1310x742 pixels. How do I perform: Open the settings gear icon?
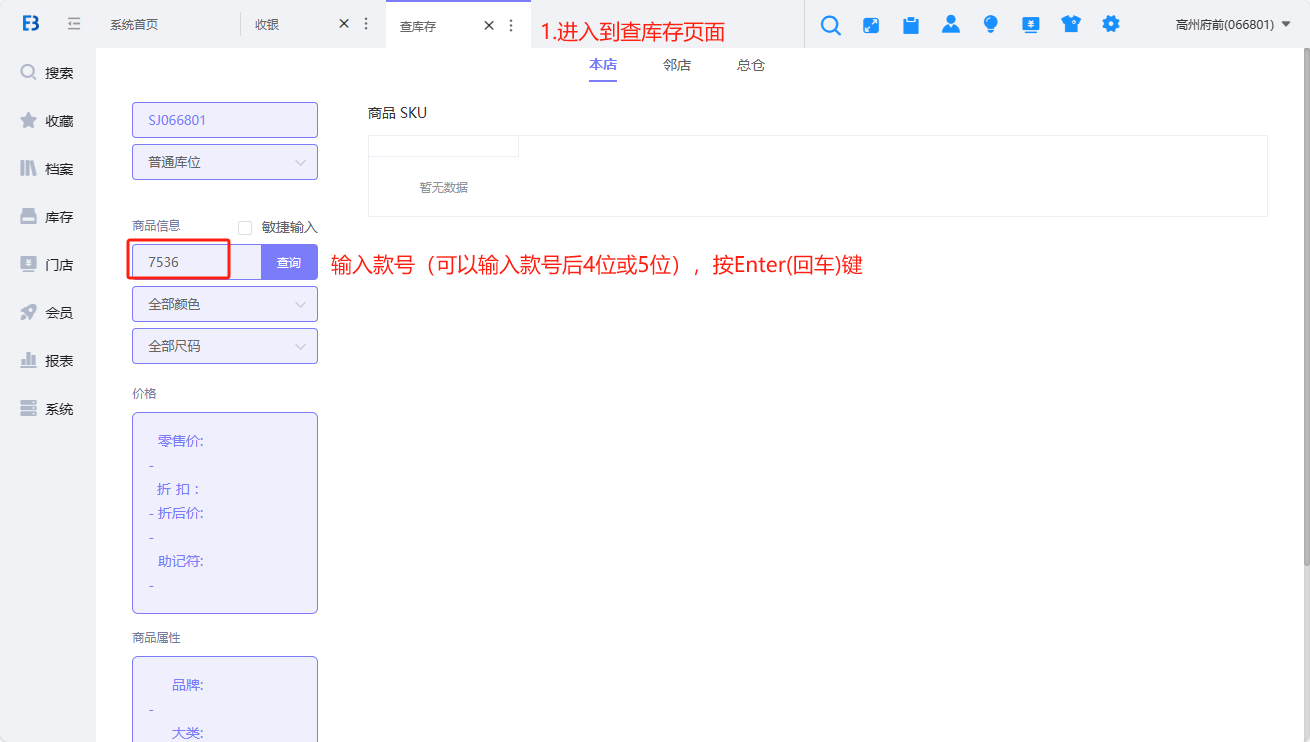[1111, 24]
